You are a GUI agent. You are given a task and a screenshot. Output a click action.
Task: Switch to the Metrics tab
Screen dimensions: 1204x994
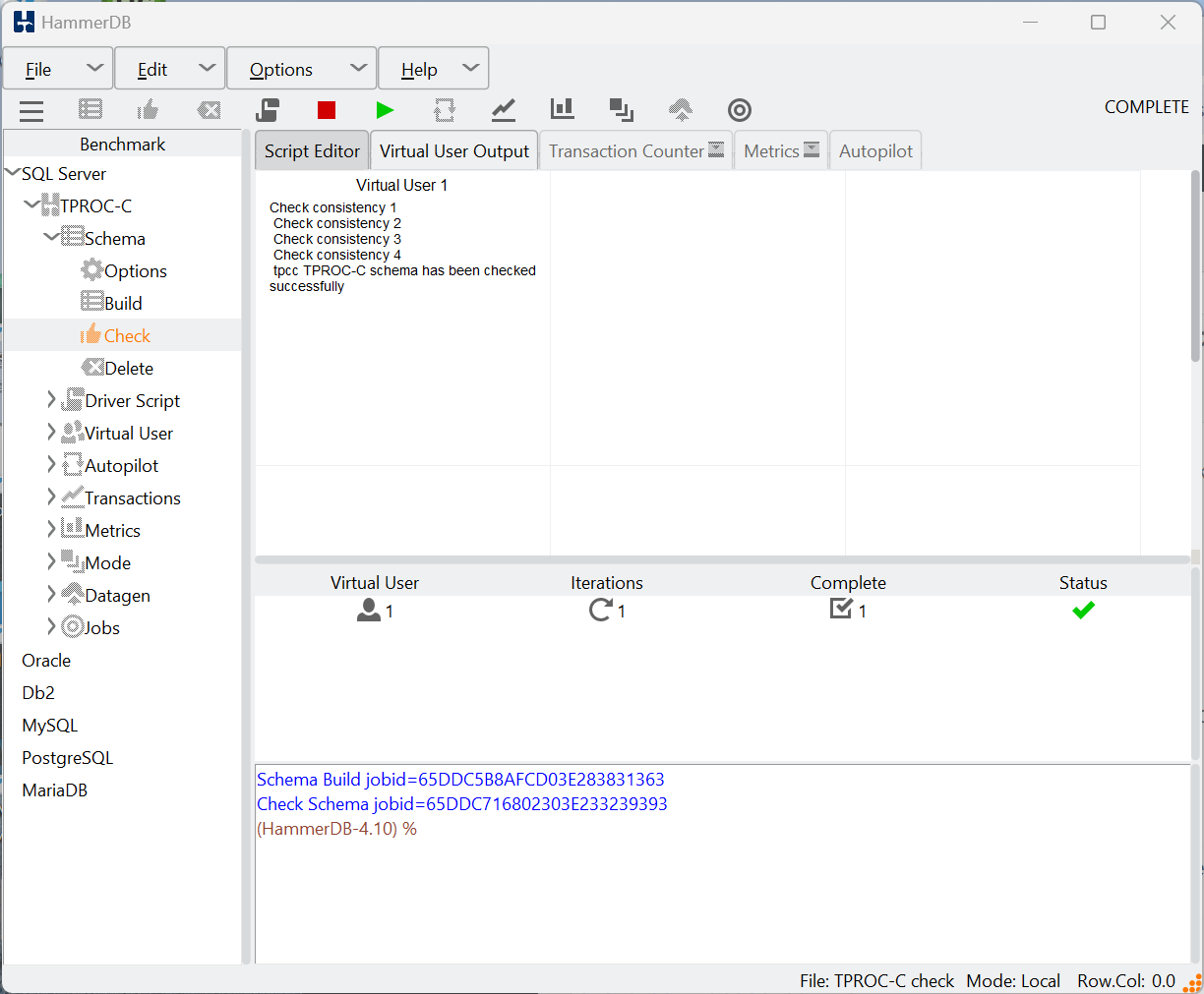point(782,150)
